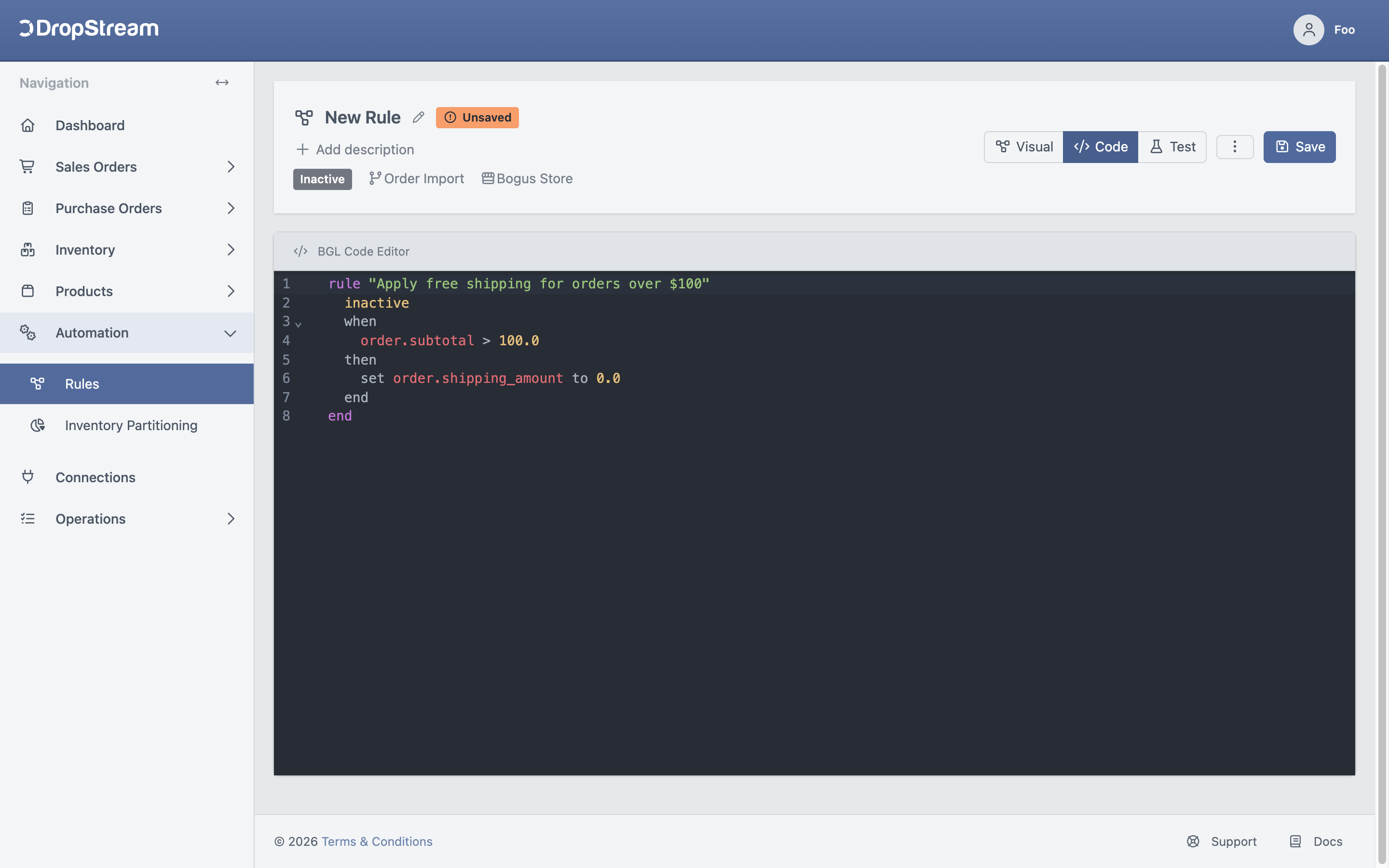The image size is (1389, 868).
Task: Click the Support lifebuoy icon
Action: [x=1193, y=841]
